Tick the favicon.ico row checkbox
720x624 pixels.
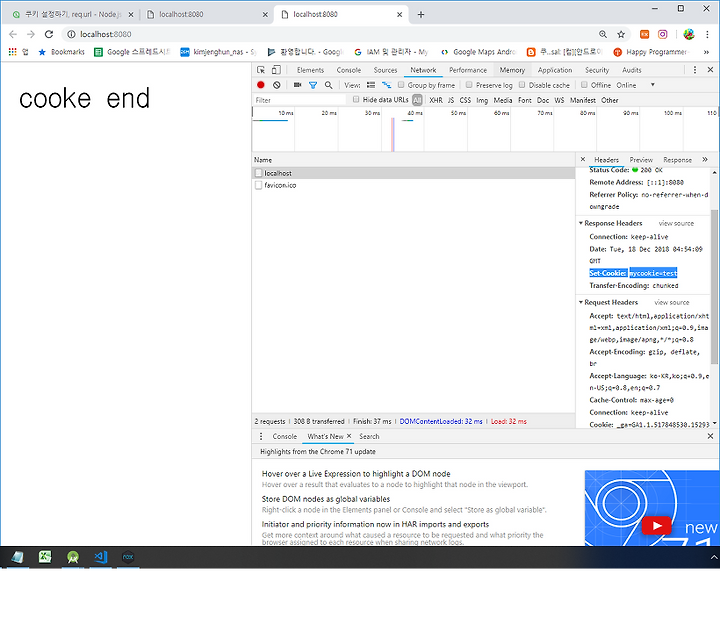(259, 185)
